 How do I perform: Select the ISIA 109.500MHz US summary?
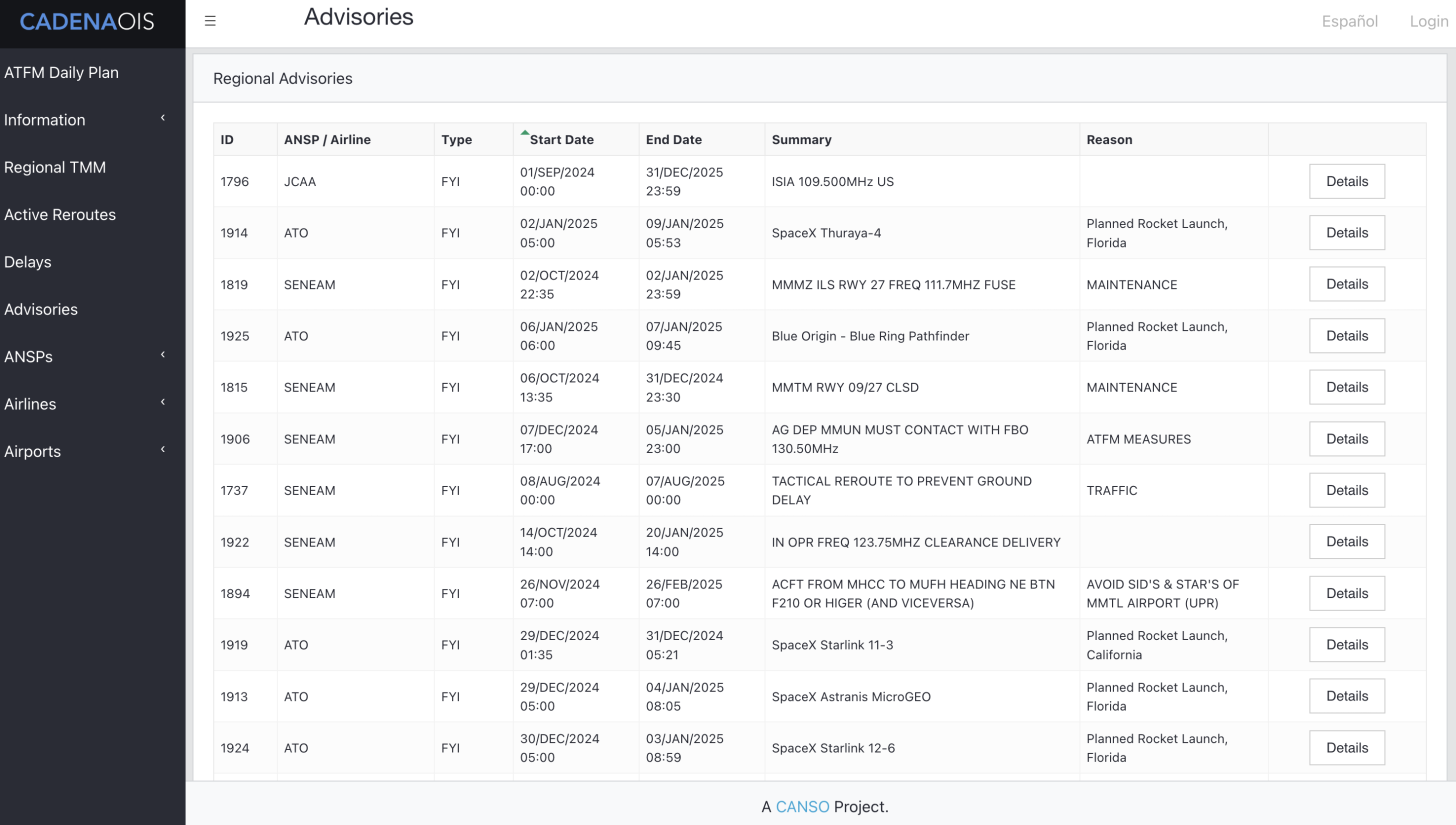[x=833, y=182]
